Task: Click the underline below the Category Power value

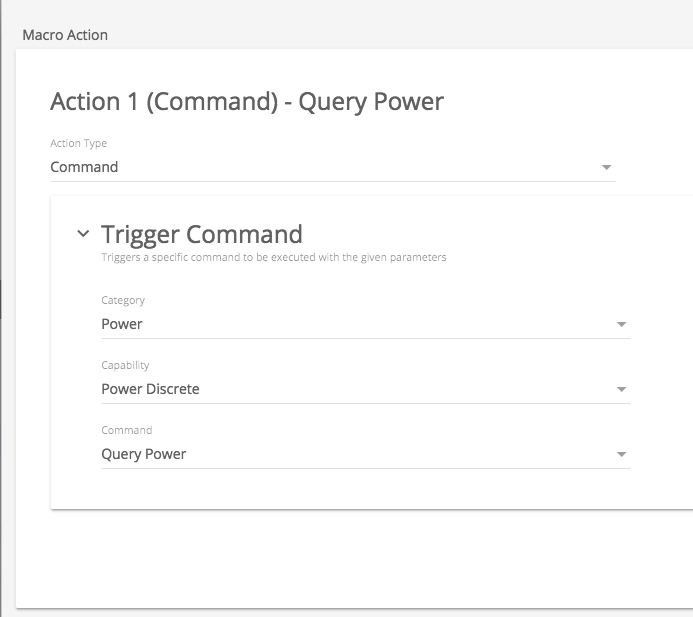Action: coord(366,338)
